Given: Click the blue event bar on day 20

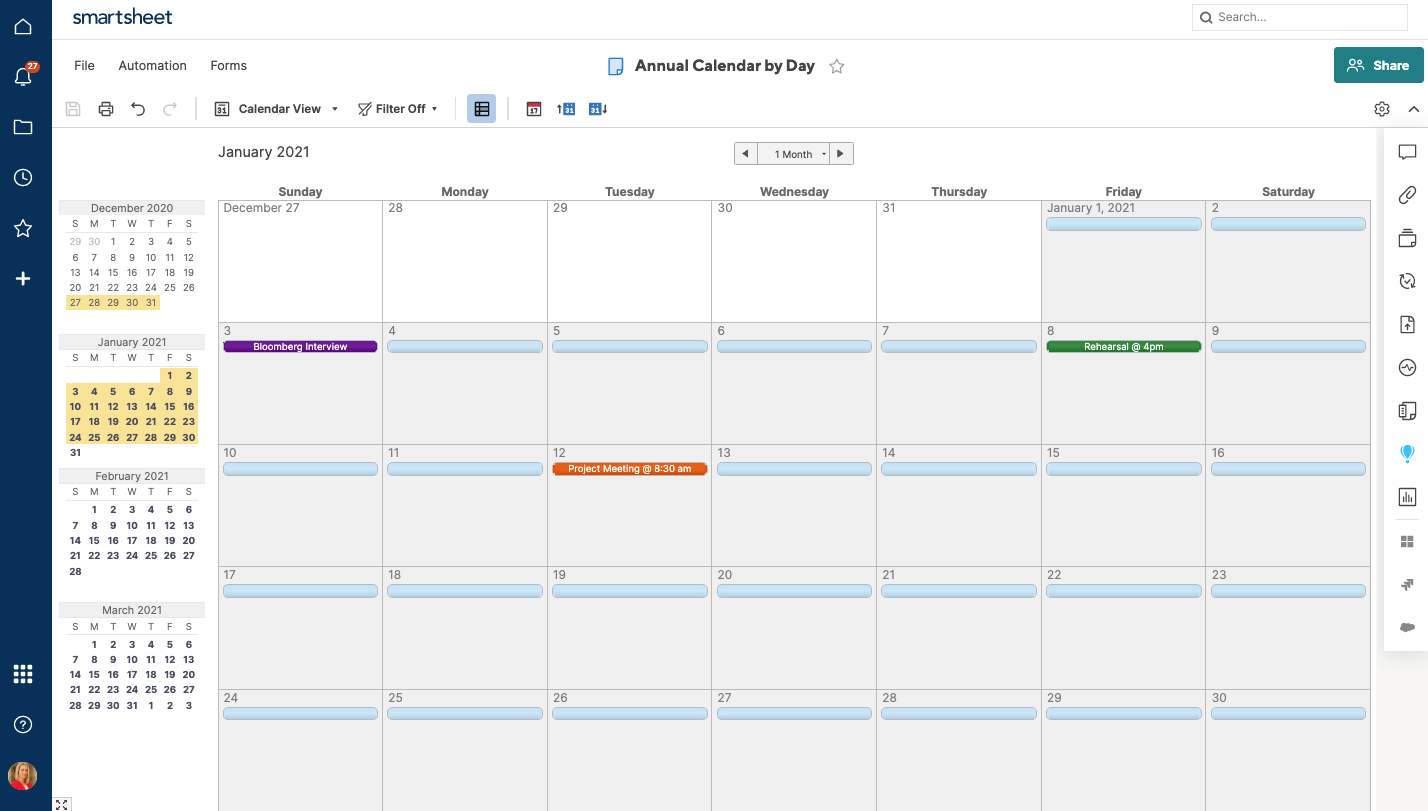Looking at the screenshot, I should coord(794,591).
